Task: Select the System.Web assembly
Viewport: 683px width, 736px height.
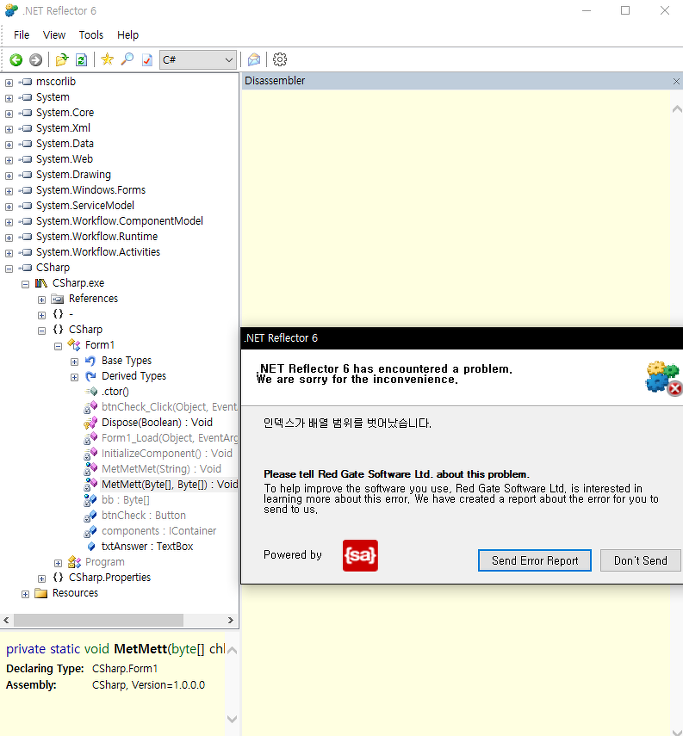Action: (x=64, y=159)
